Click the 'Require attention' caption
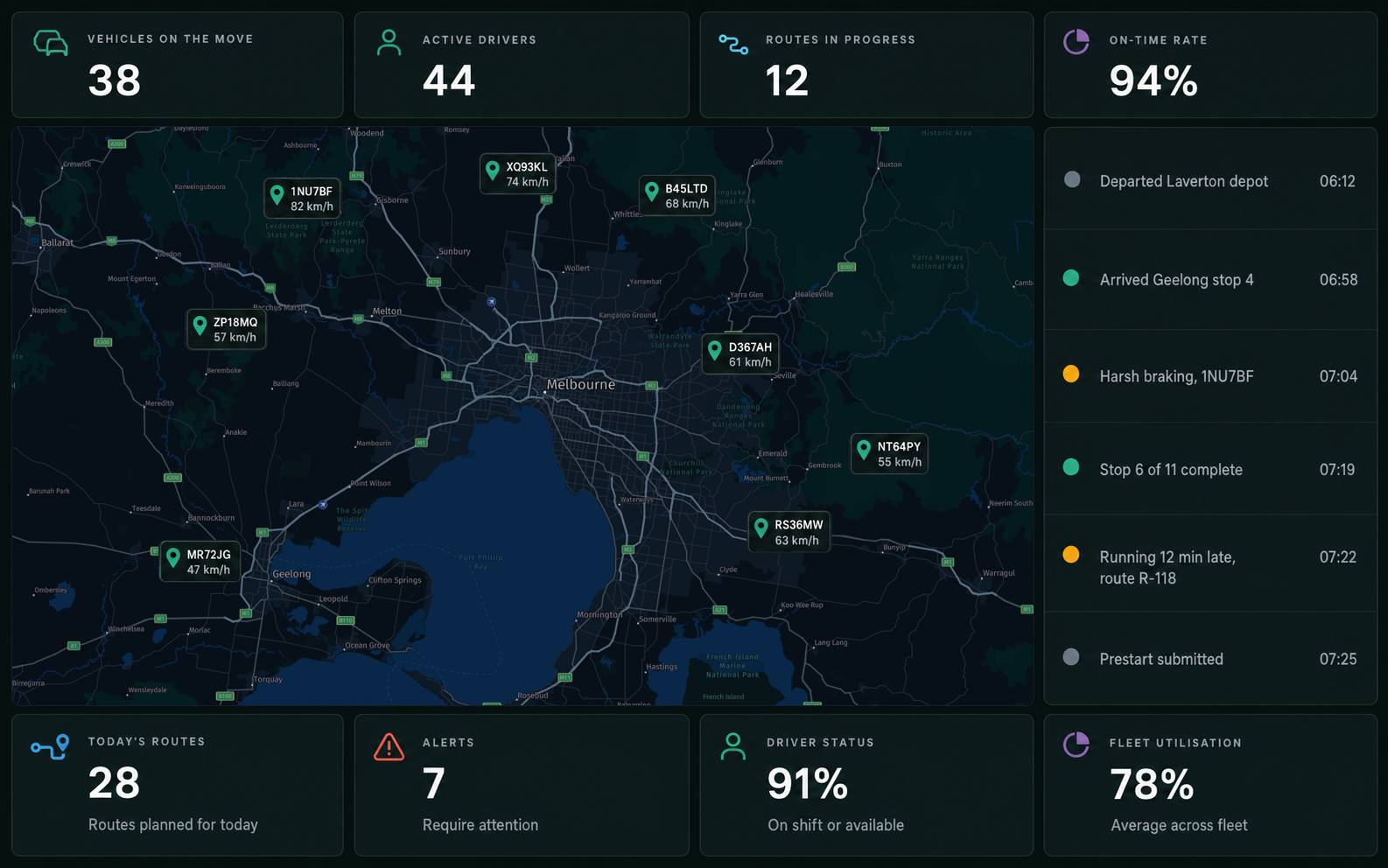This screenshot has width=1388, height=868. coord(480,825)
